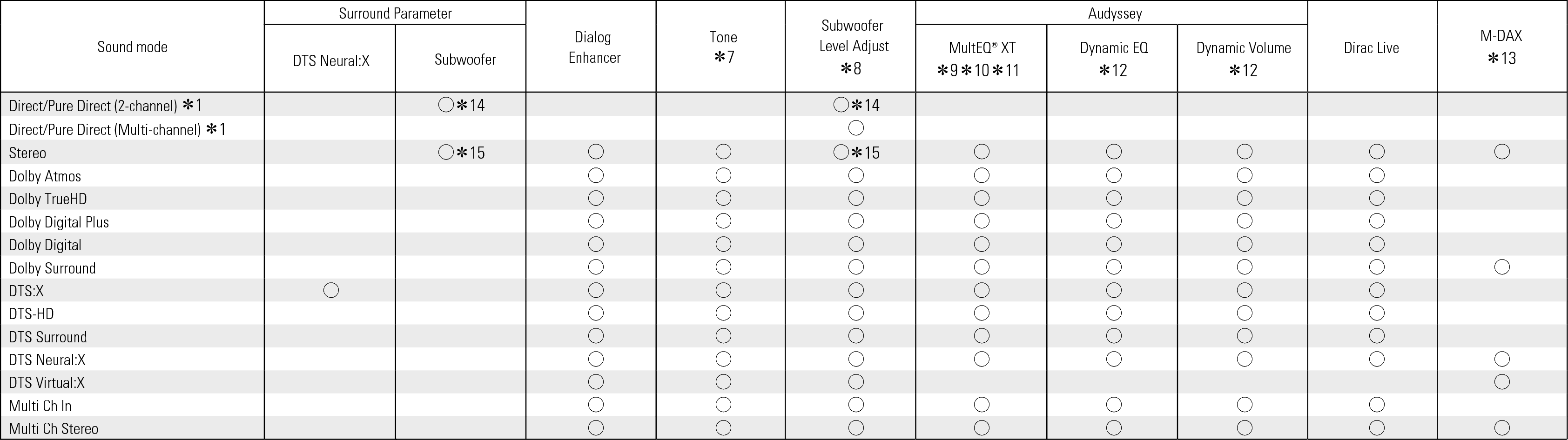Select the Dolby Atmos Tone circle
The image size is (1568, 440).
coord(723,175)
